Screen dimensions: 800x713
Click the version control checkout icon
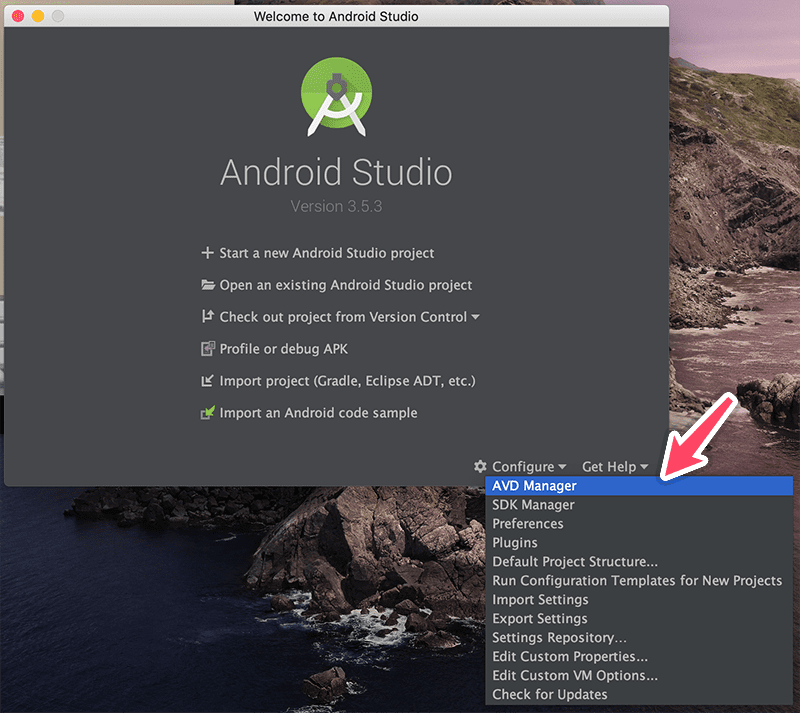207,316
